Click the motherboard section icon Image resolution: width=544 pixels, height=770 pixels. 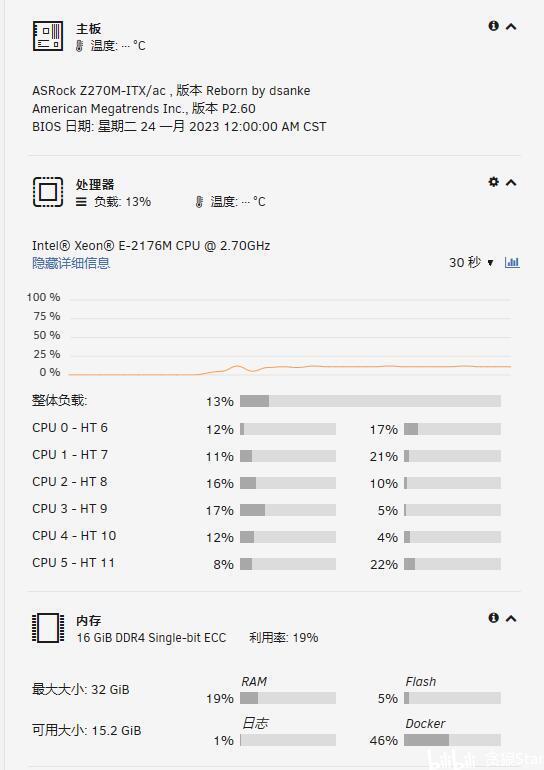click(x=48, y=36)
